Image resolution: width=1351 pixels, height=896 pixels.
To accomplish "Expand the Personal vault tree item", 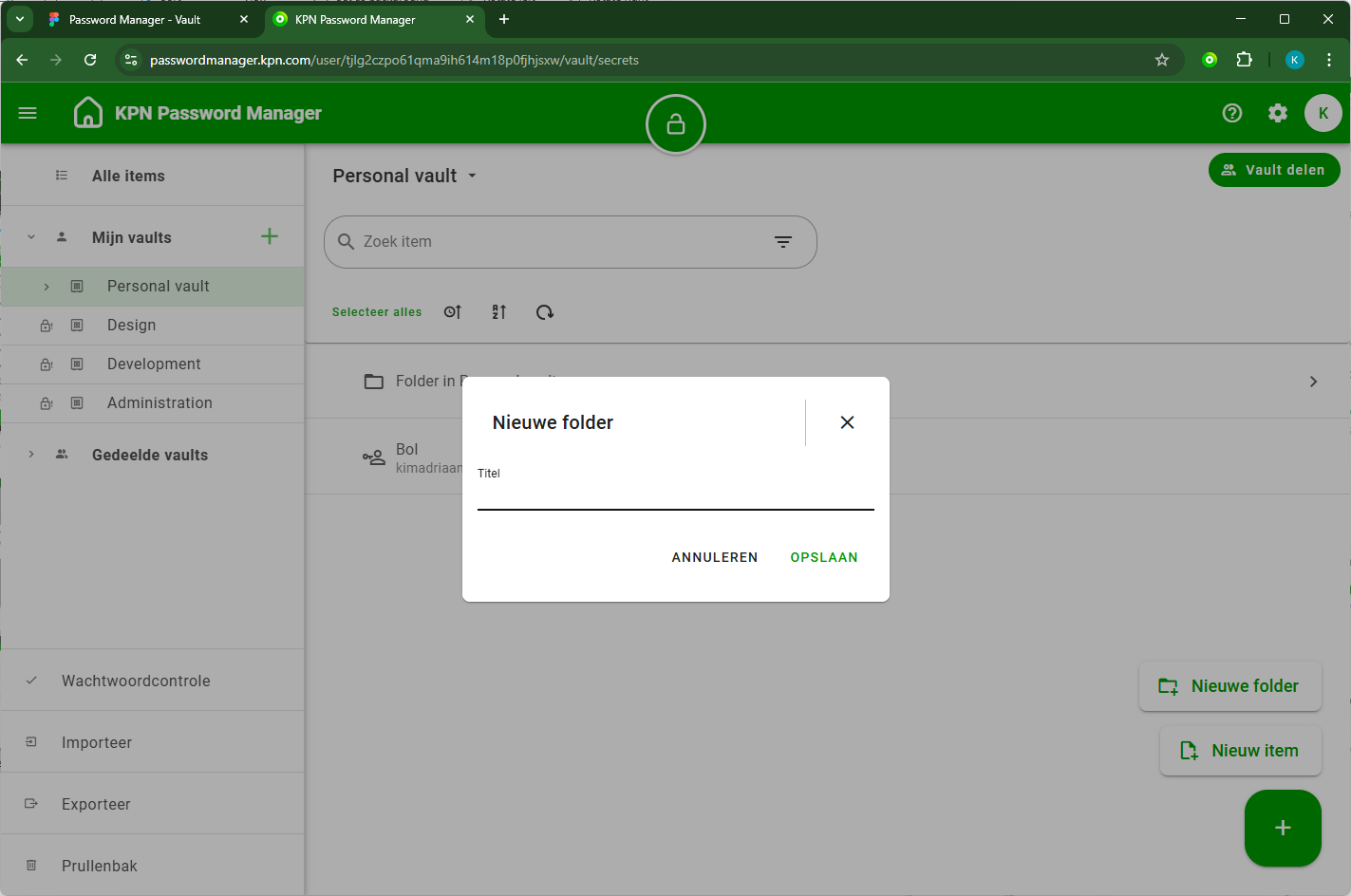I will click(x=46, y=287).
